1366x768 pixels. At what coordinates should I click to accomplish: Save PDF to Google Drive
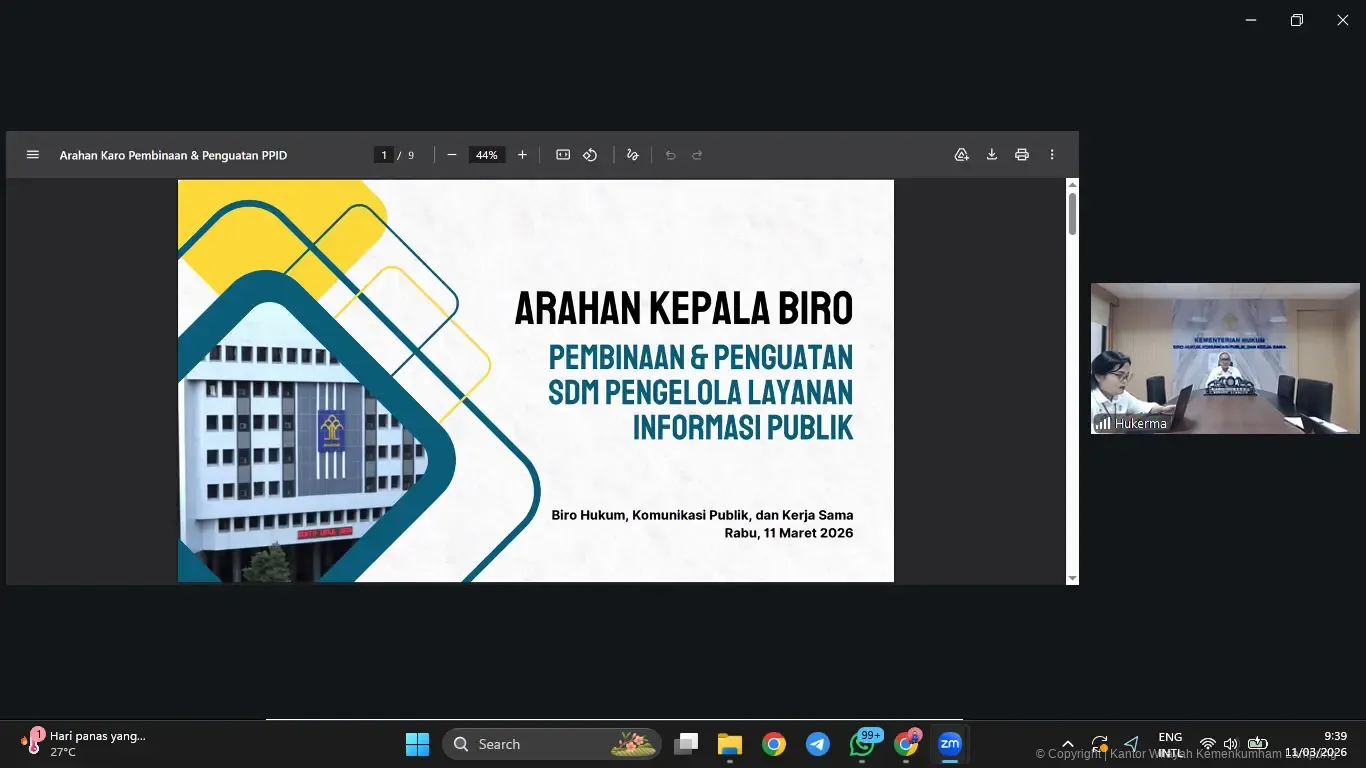[962, 155]
